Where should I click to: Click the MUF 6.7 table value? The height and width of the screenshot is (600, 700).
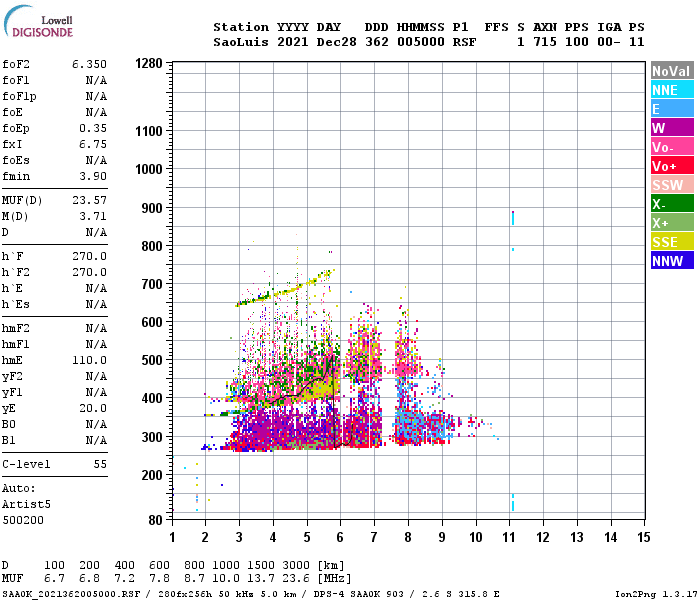click(x=54, y=579)
